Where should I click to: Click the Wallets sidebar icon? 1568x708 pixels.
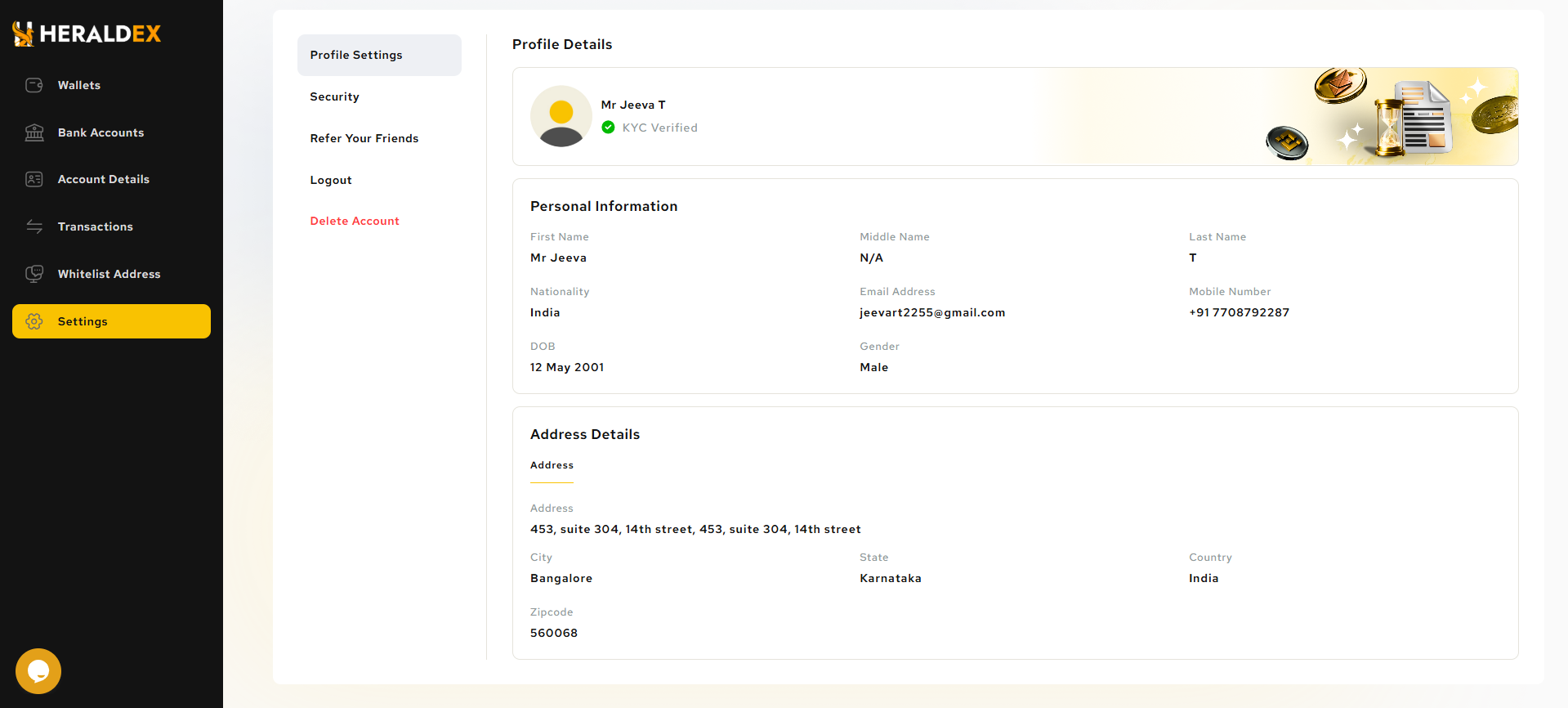point(34,85)
